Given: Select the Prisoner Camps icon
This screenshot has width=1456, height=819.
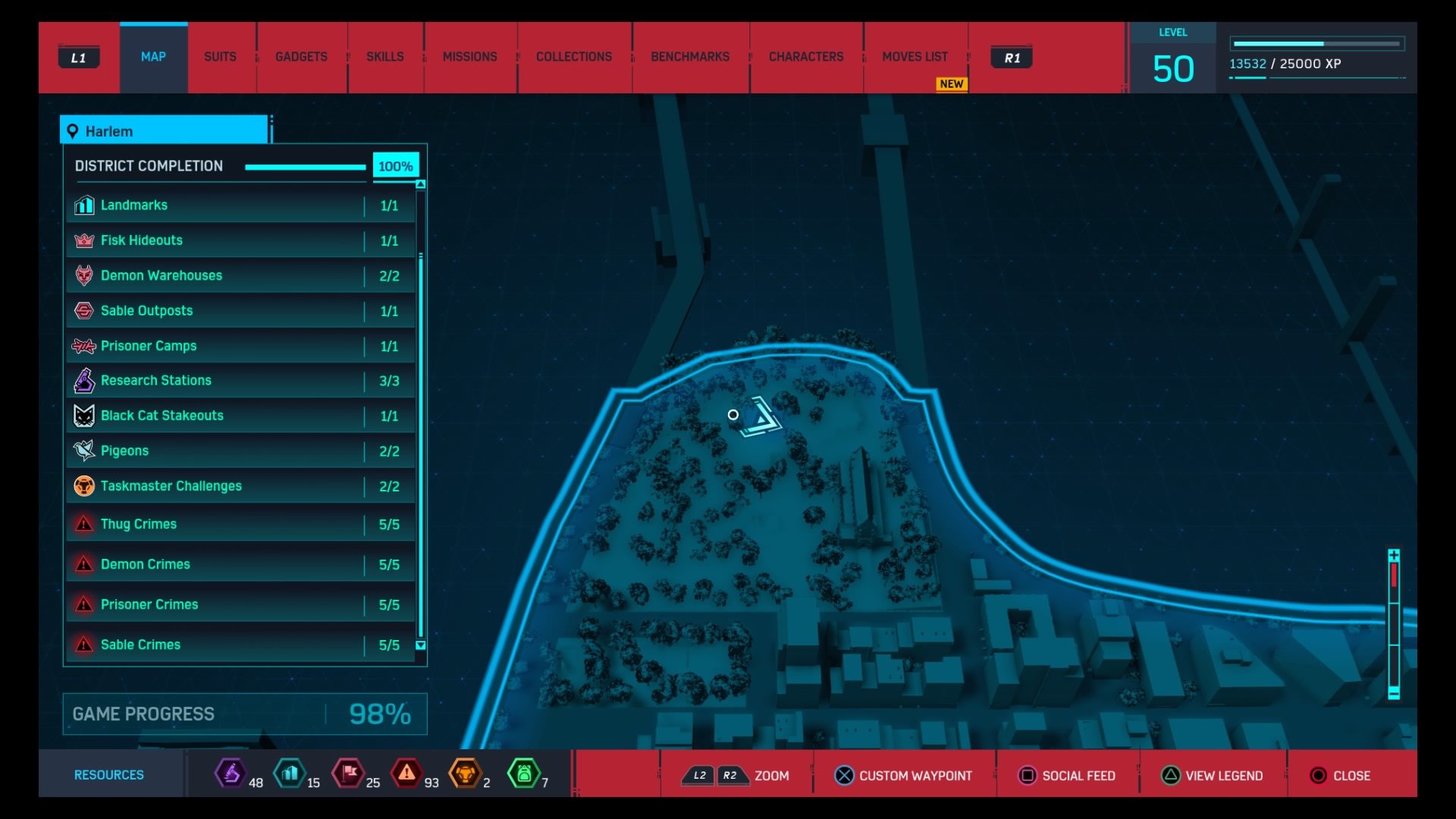Looking at the screenshot, I should (x=85, y=346).
